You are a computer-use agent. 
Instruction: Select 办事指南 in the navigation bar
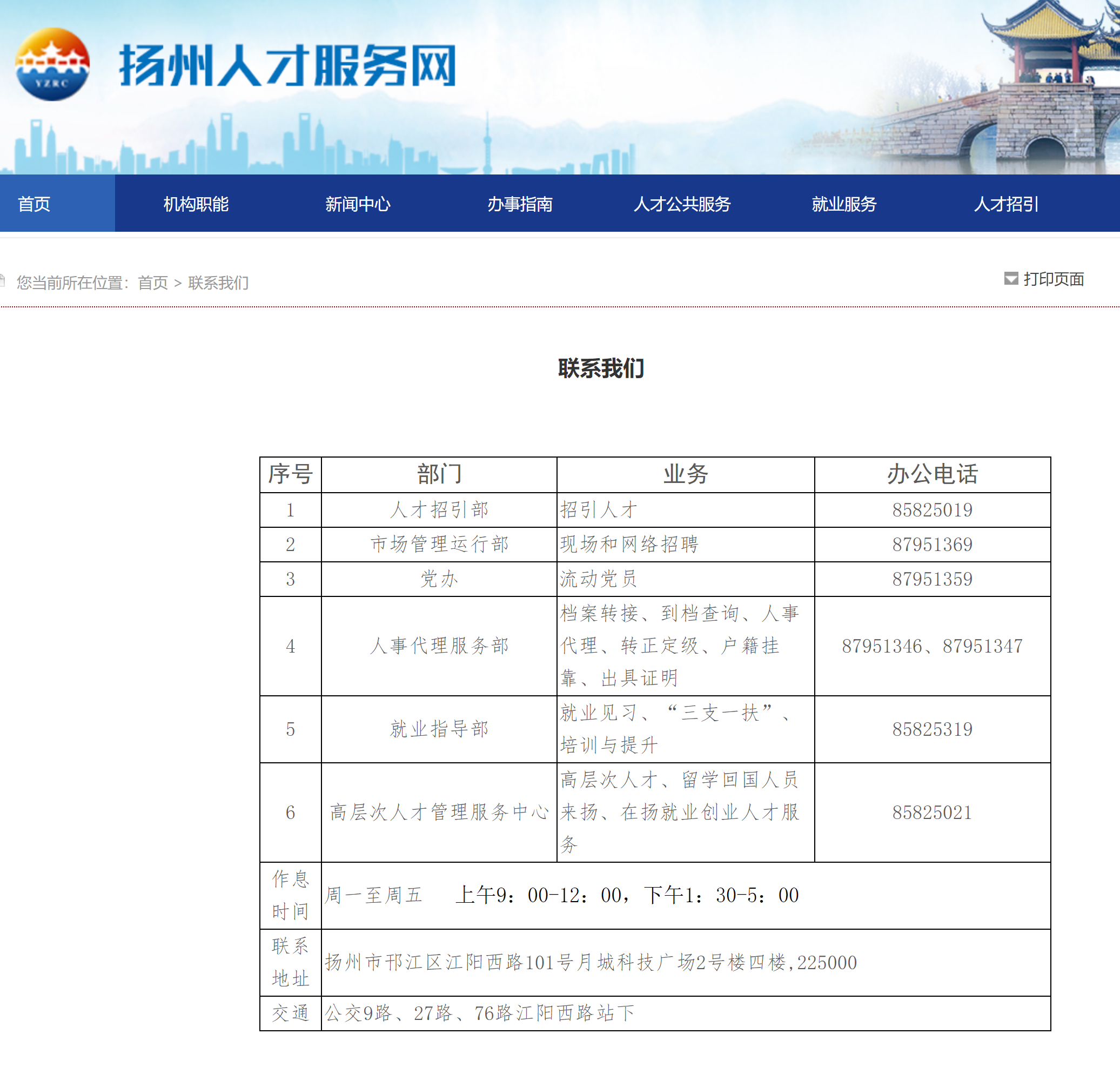click(519, 204)
